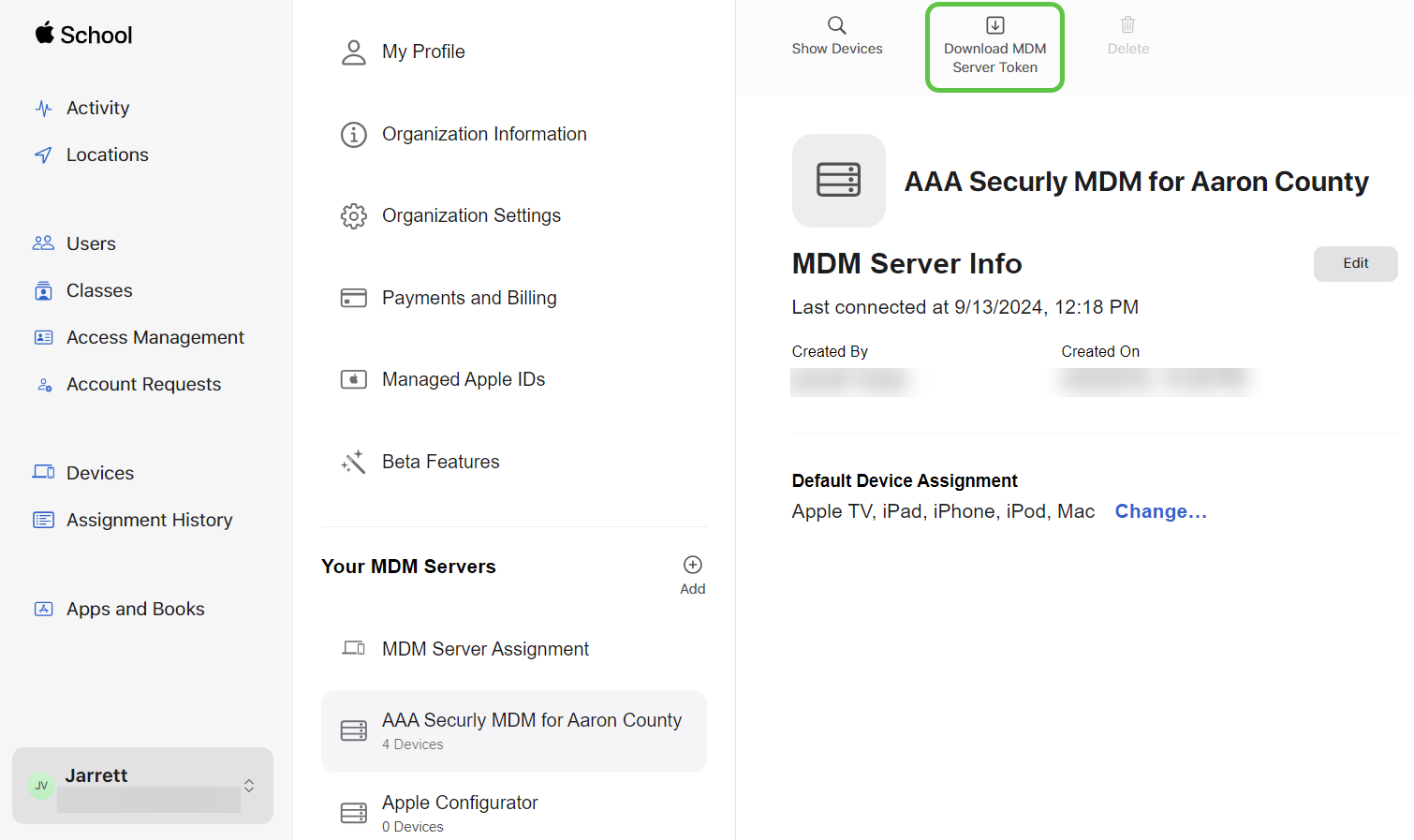1414x840 pixels.
Task: Click the 'Default Device Assignment' heading
Action: 905,480
